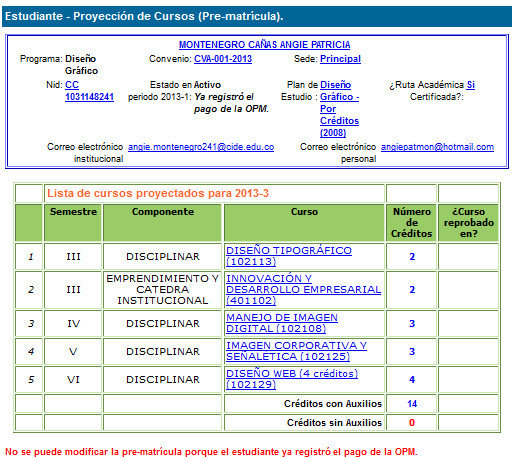Image resolution: width=513 pixels, height=457 pixels.
Task: Click the CVA-001-2013 convenio link
Action: pos(223,59)
